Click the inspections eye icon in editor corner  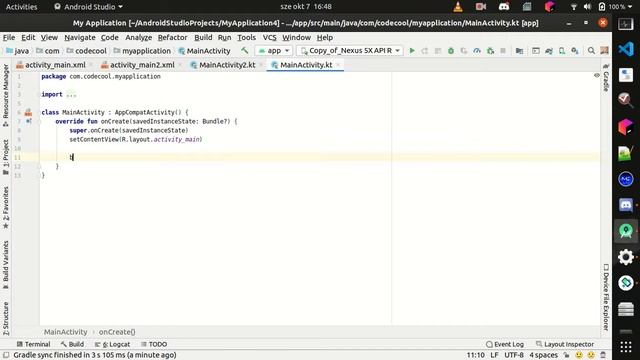pos(597,76)
